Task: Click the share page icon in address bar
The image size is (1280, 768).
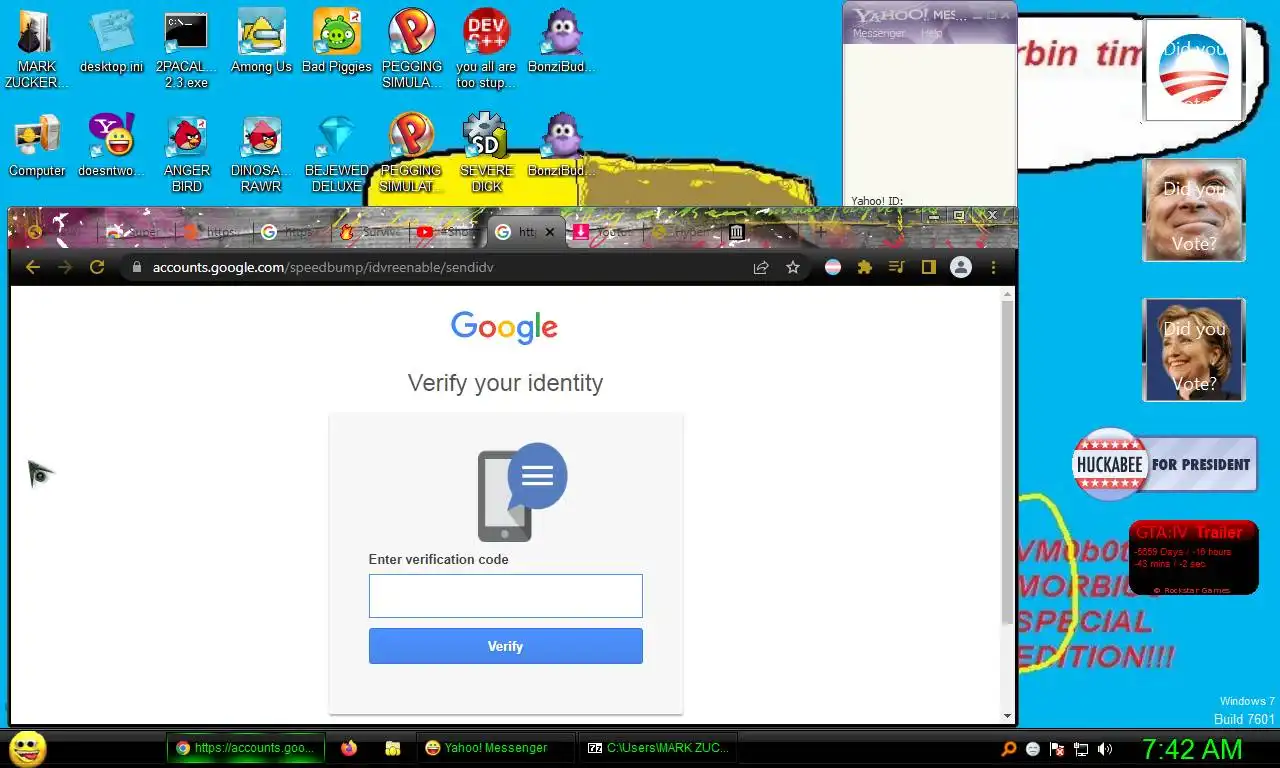Action: [761, 267]
